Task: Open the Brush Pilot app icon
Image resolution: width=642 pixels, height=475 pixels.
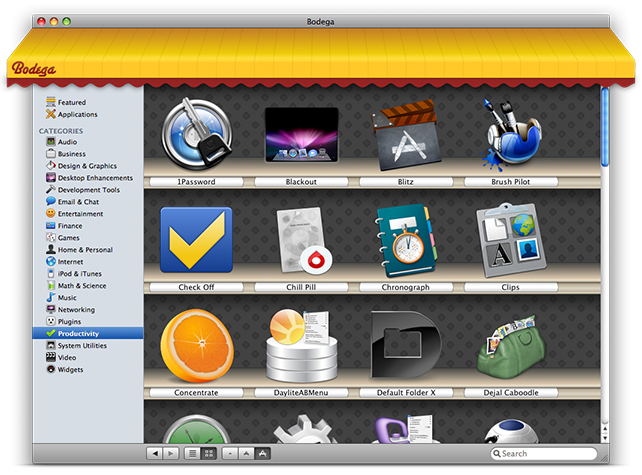Action: [x=511, y=135]
